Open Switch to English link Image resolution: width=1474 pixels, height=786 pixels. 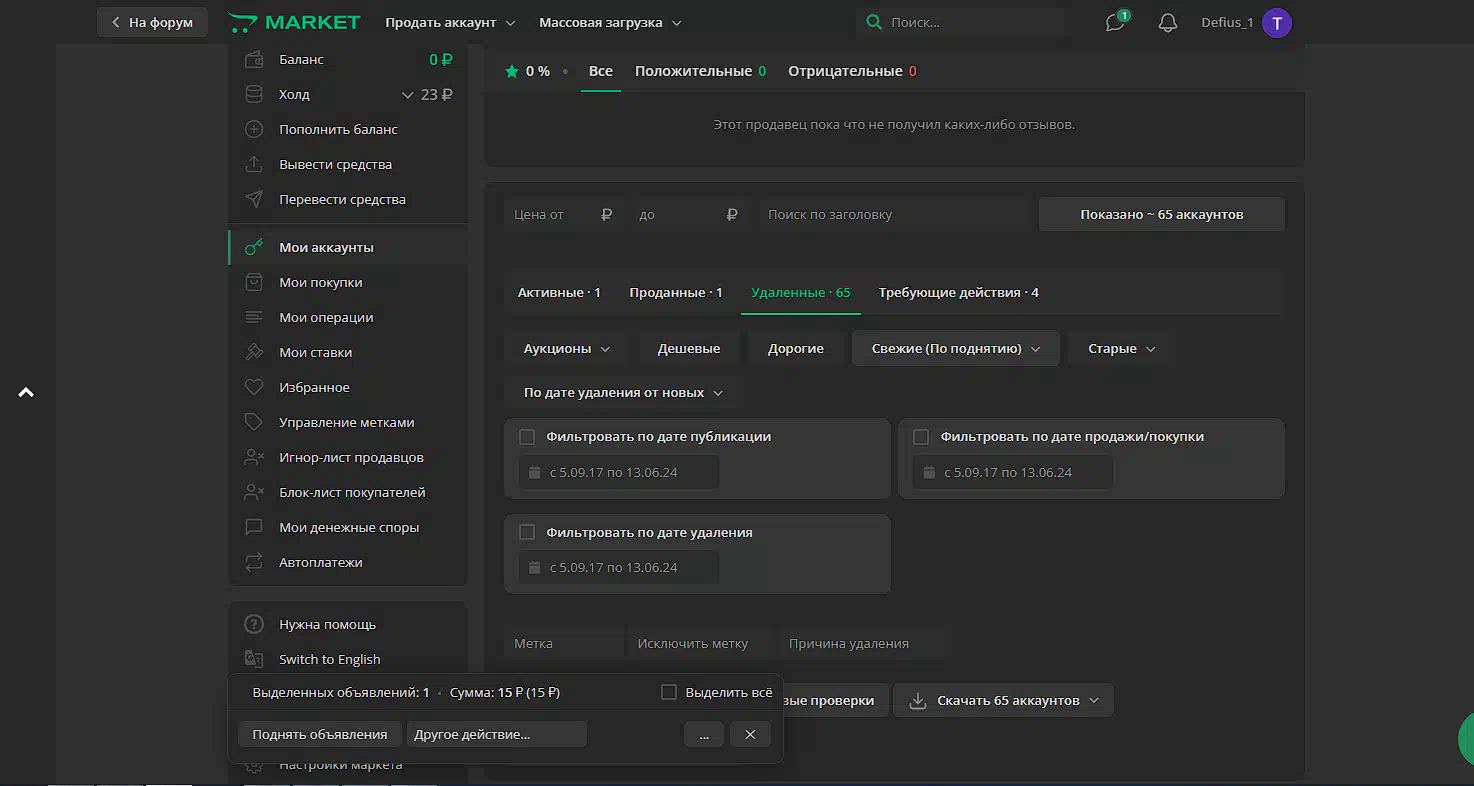(330, 659)
